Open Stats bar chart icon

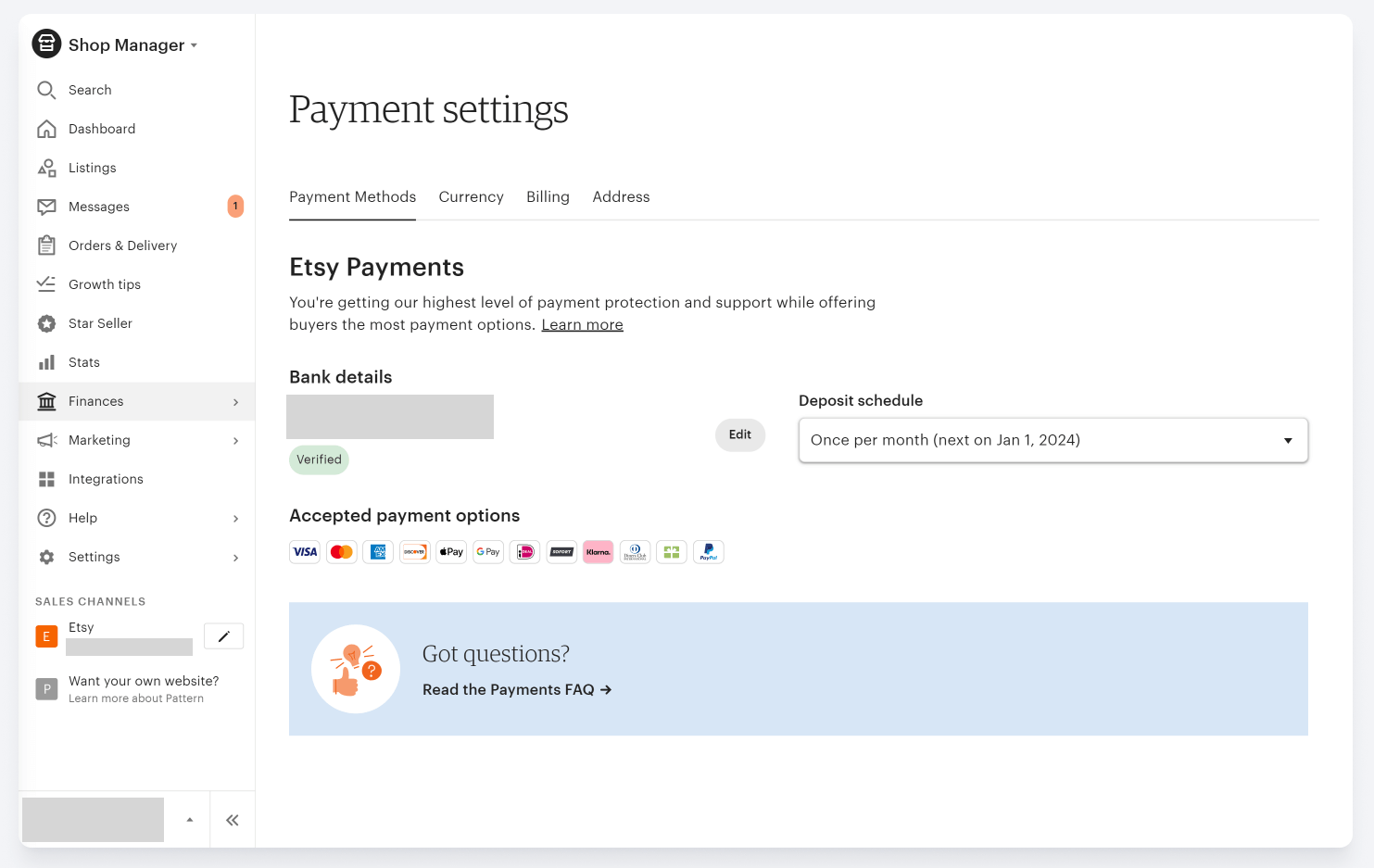[x=46, y=362]
